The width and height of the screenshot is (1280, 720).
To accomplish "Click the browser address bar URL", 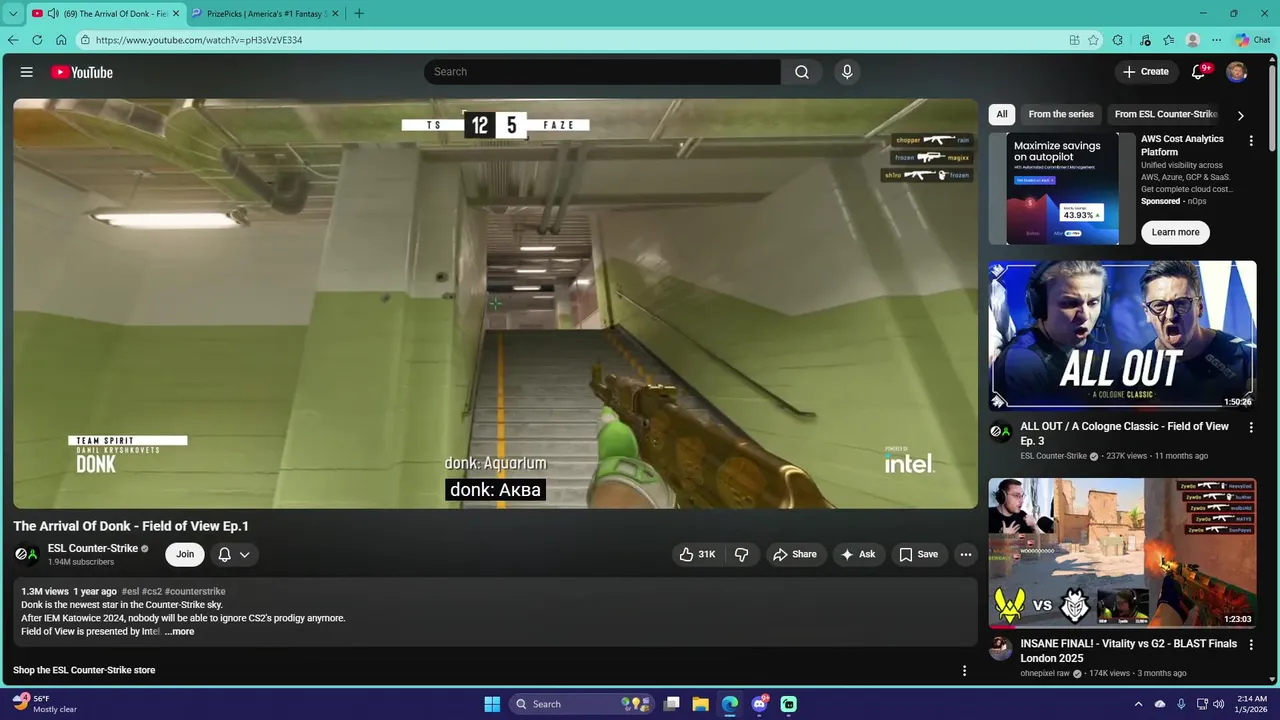I will [x=199, y=40].
